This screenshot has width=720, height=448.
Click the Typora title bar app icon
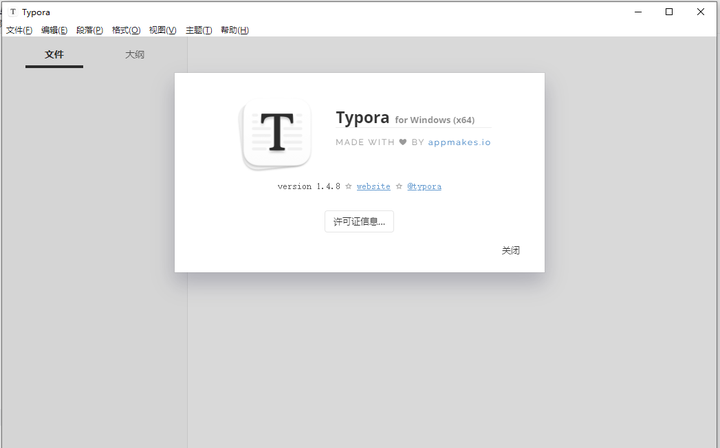pos(12,12)
